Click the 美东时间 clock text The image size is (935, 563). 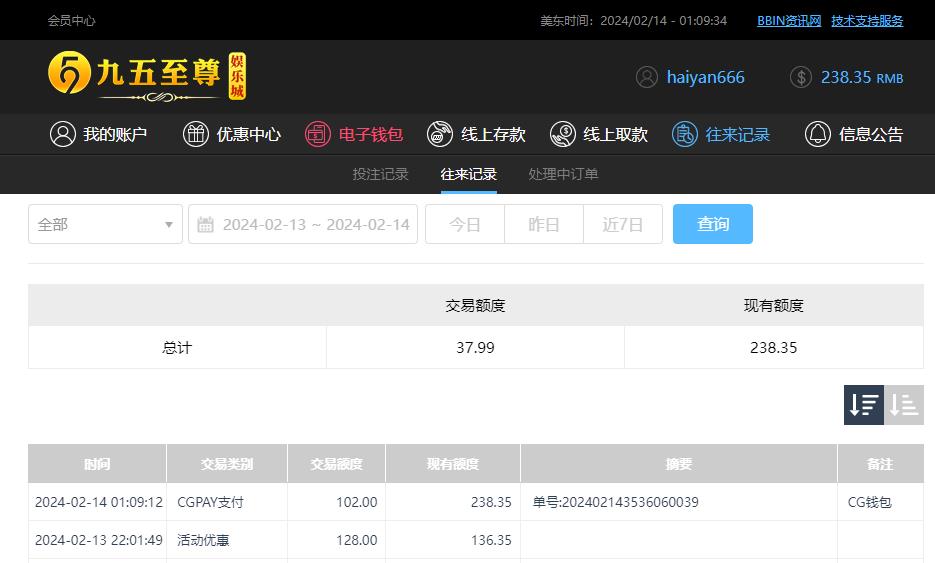(633, 20)
